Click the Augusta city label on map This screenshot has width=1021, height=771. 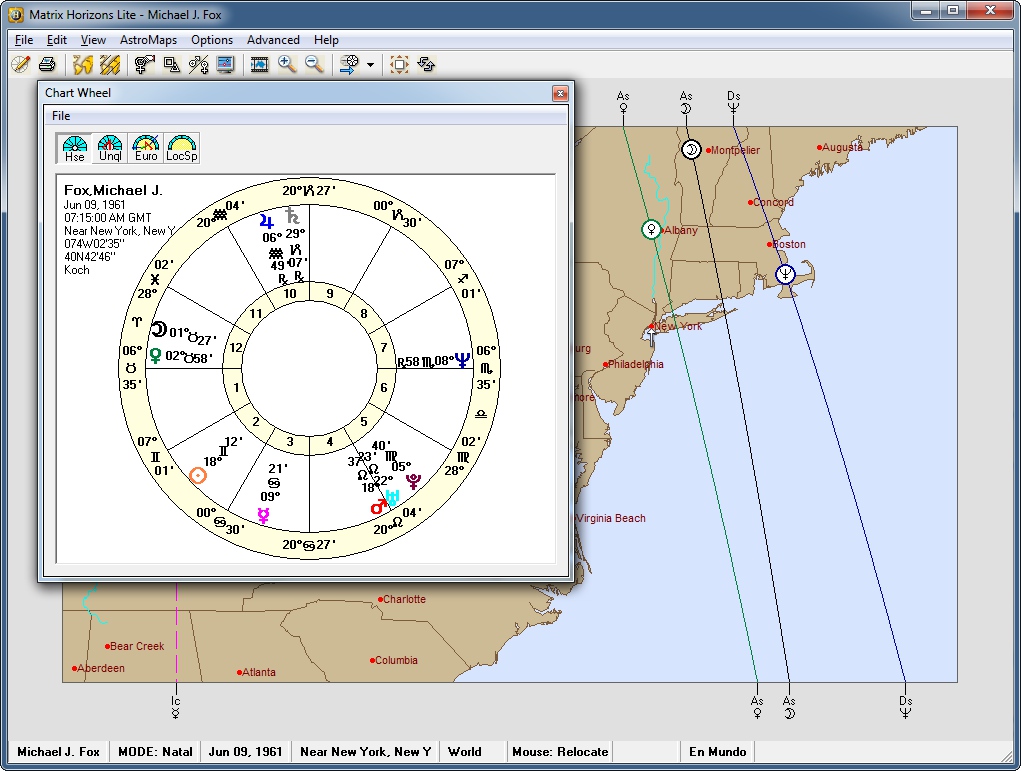(842, 147)
